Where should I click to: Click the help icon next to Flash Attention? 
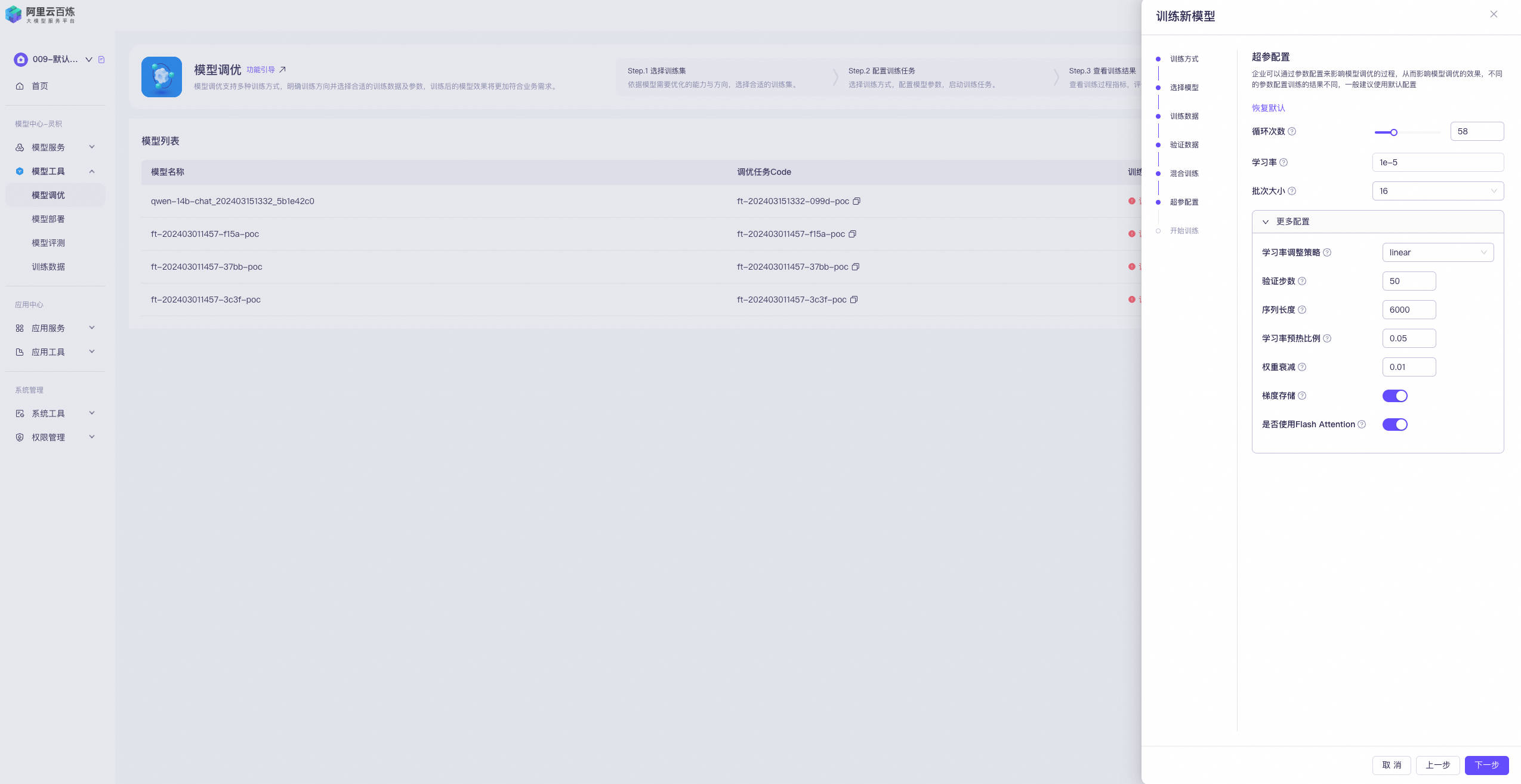click(x=1362, y=424)
